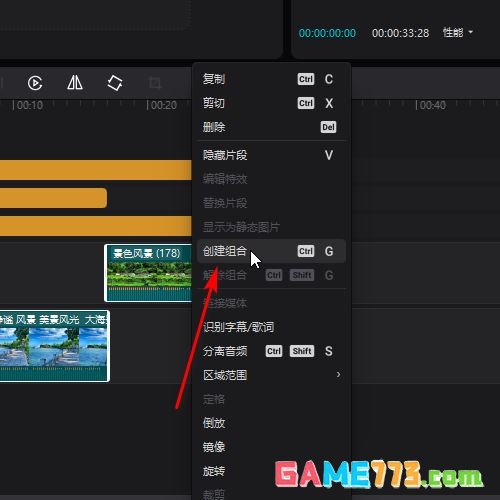This screenshot has width=500, height=500.
Task: Click the crop toolbar icon
Action: coord(155,83)
